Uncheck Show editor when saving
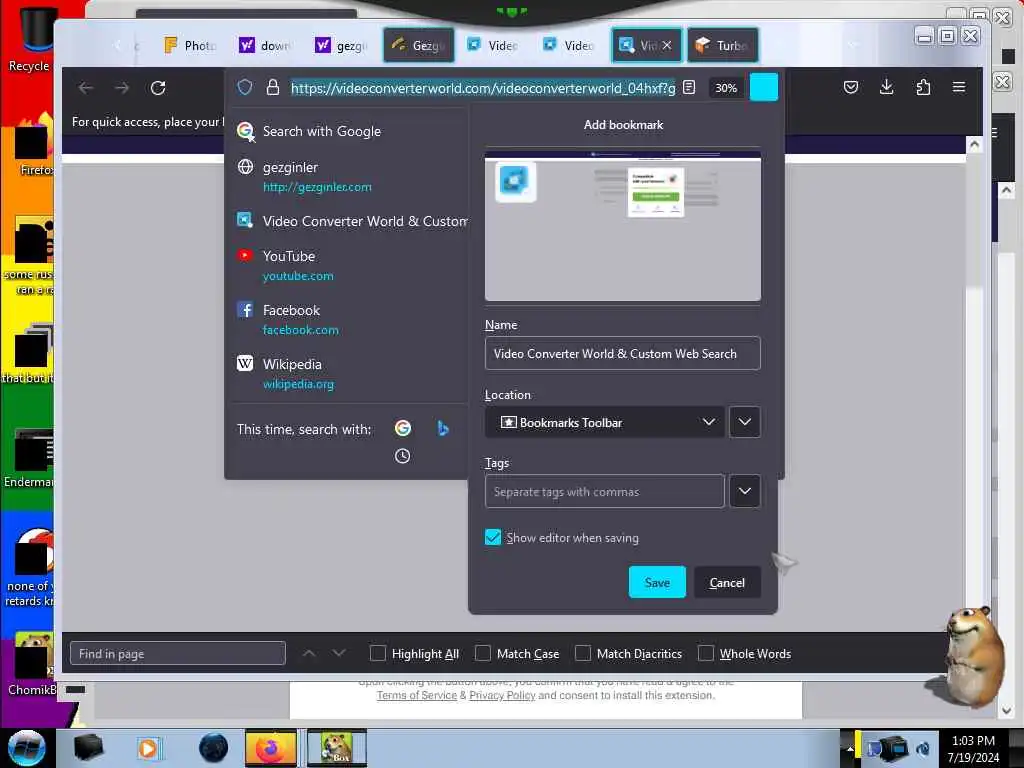The height and width of the screenshot is (768, 1024). point(493,537)
